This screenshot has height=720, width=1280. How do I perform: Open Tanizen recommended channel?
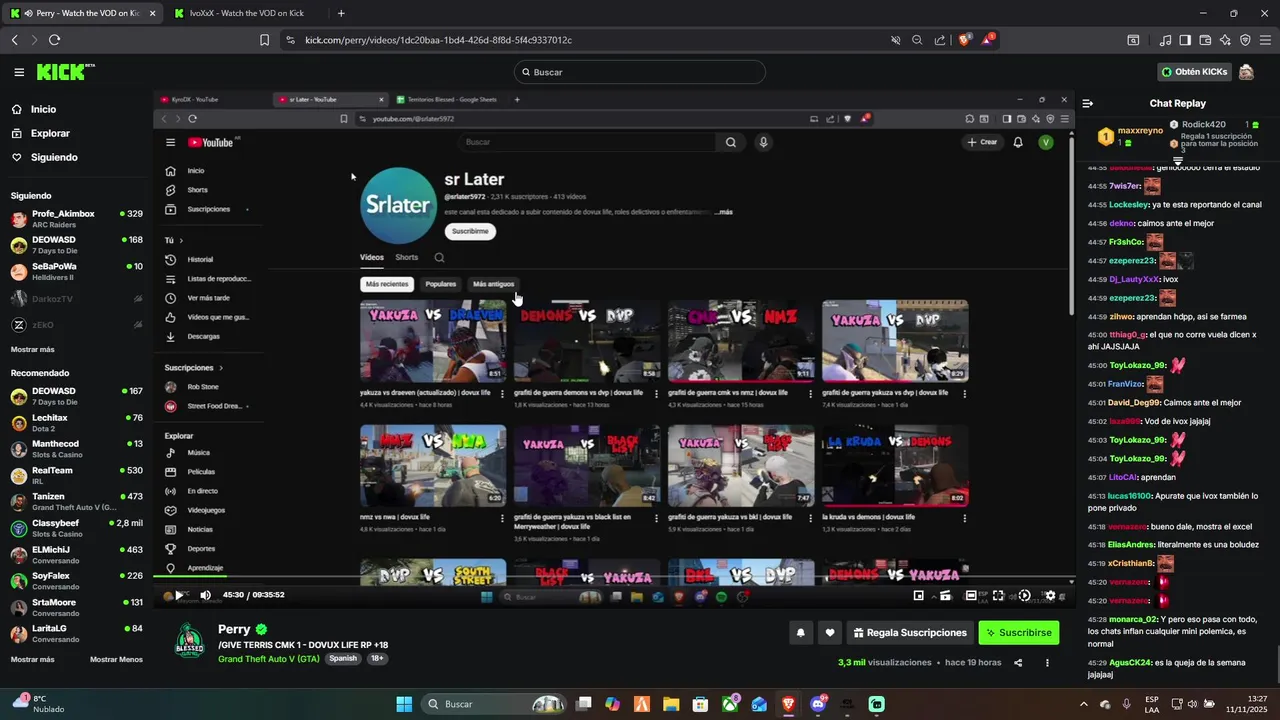(76, 501)
